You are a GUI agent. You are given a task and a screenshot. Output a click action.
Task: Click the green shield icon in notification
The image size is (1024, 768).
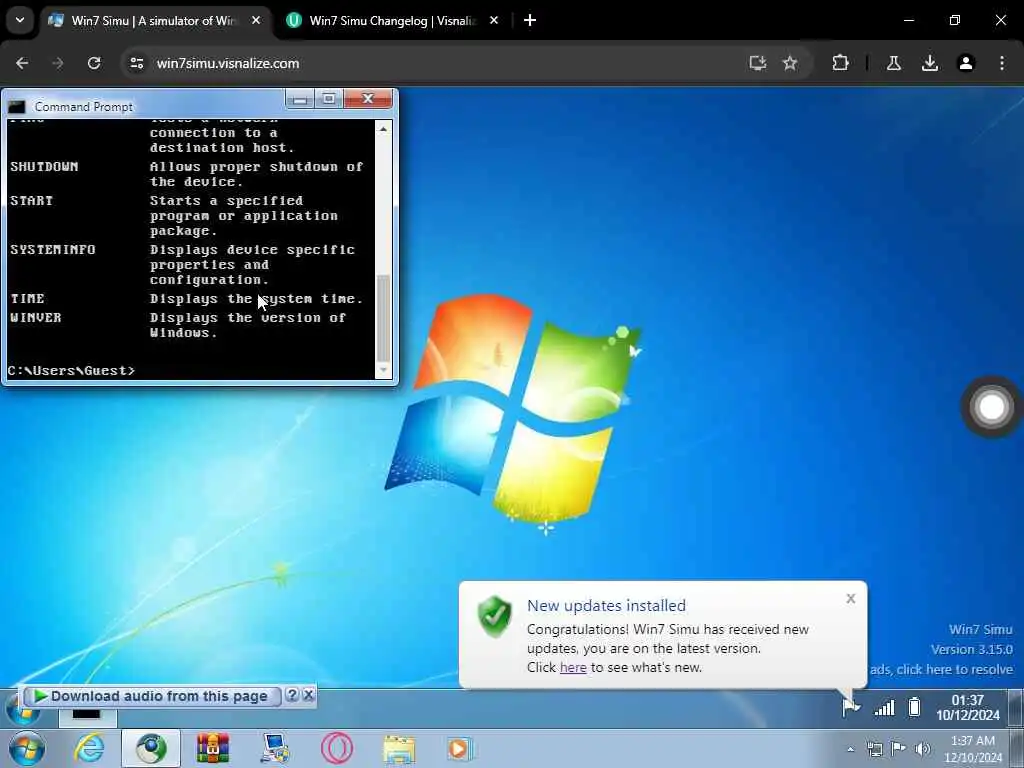click(x=494, y=616)
